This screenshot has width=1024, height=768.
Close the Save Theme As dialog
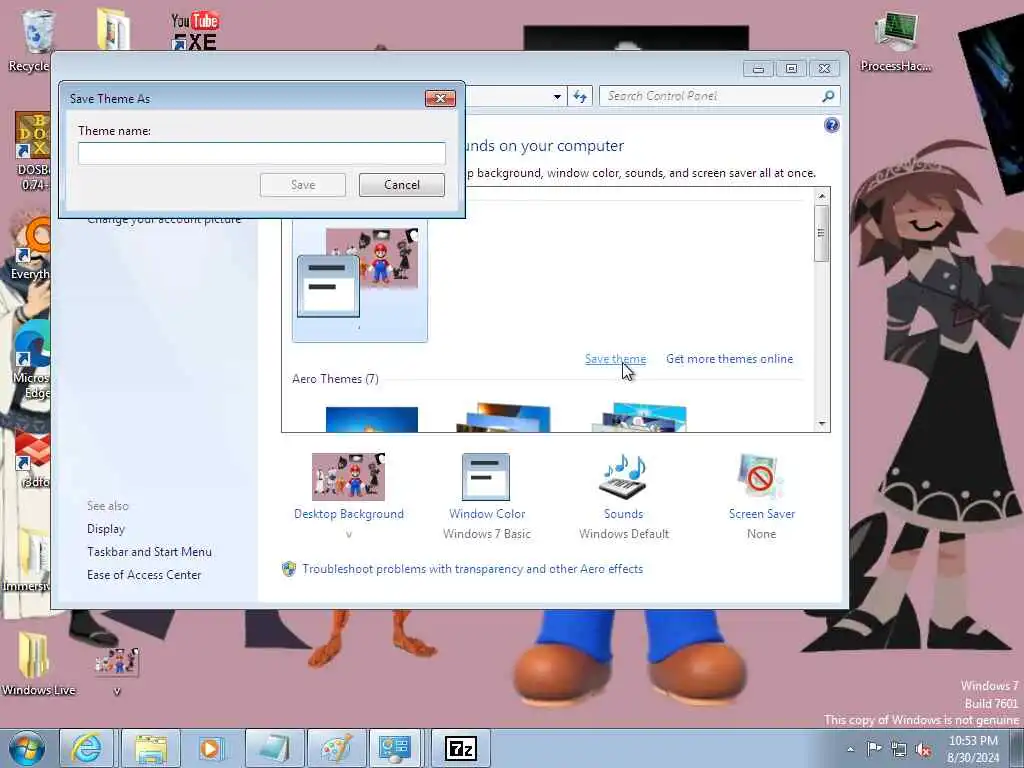[x=440, y=99]
